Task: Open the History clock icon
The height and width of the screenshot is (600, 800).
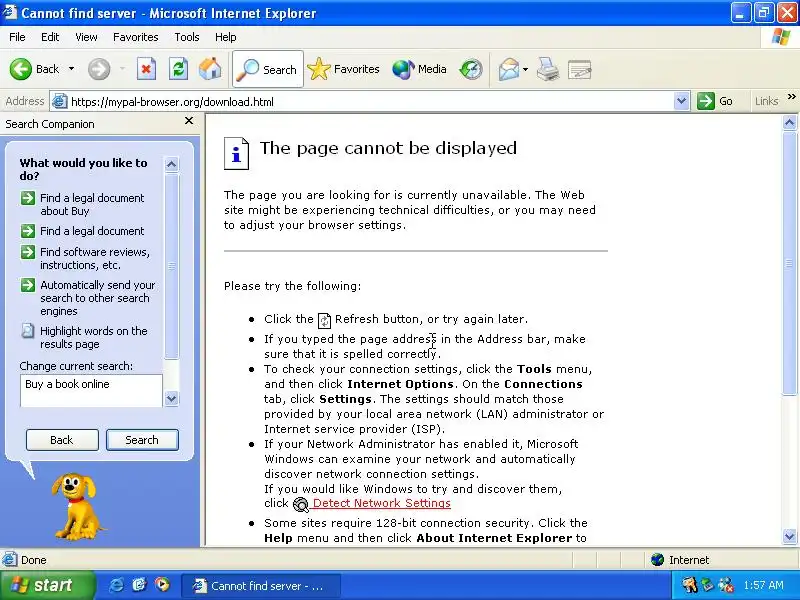Action: 470,69
